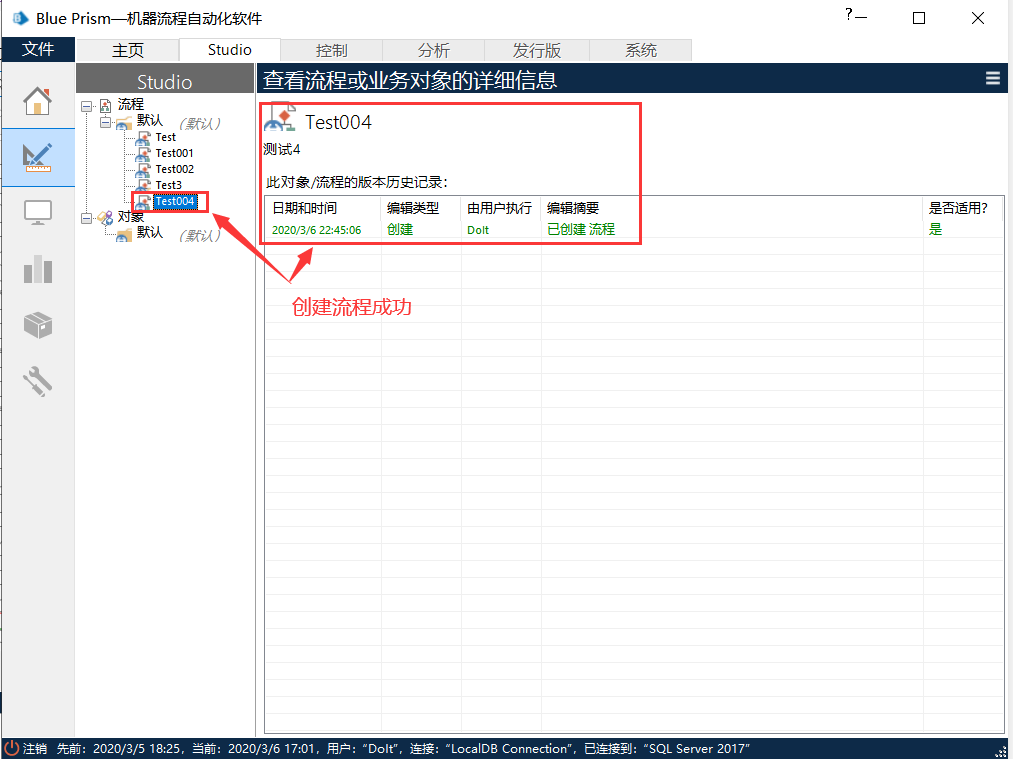Viewport: 1013px width, 759px height.
Task: Select the Studio pencil-and-ruler sidebar icon
Action: [37, 158]
